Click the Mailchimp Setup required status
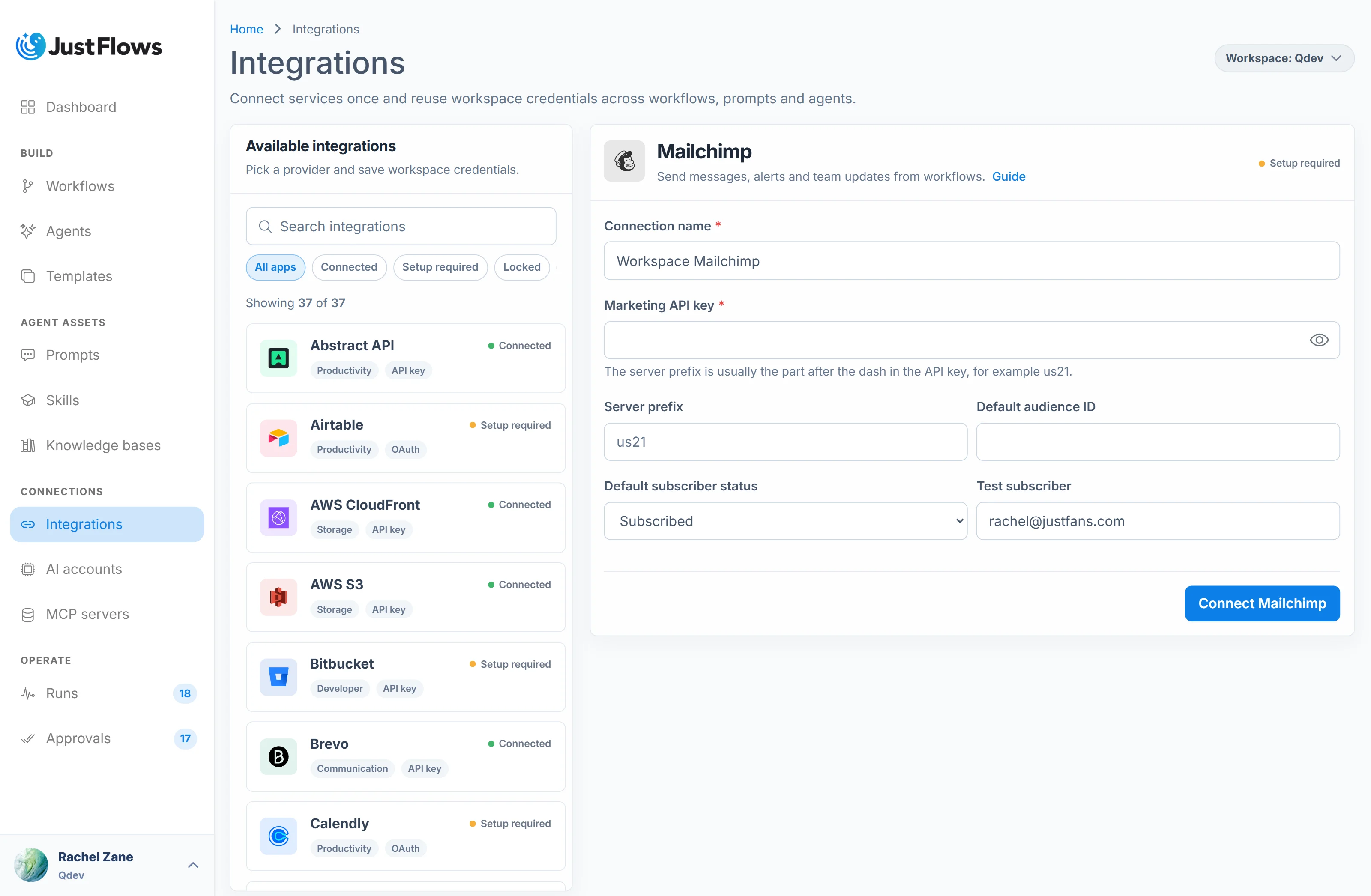The width and height of the screenshot is (1371, 896). click(x=1299, y=164)
